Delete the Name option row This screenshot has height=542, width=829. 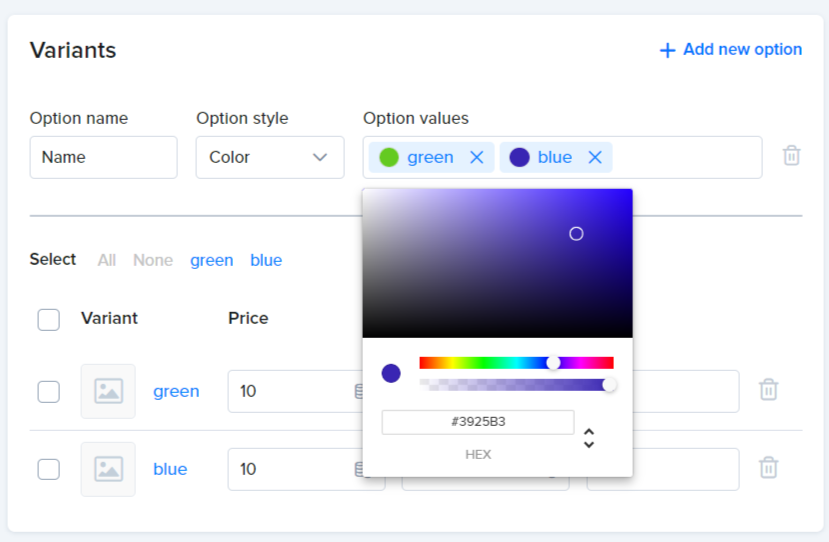click(791, 156)
